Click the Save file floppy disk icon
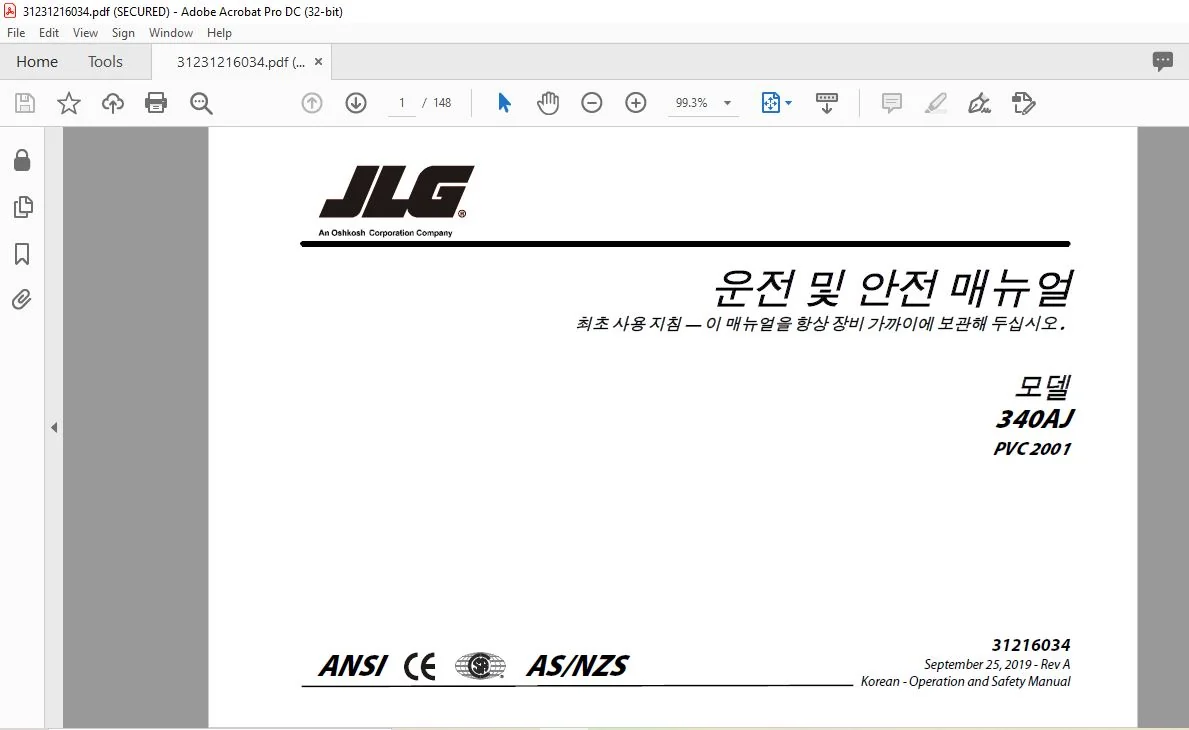This screenshot has height=730, width=1189. pos(25,103)
